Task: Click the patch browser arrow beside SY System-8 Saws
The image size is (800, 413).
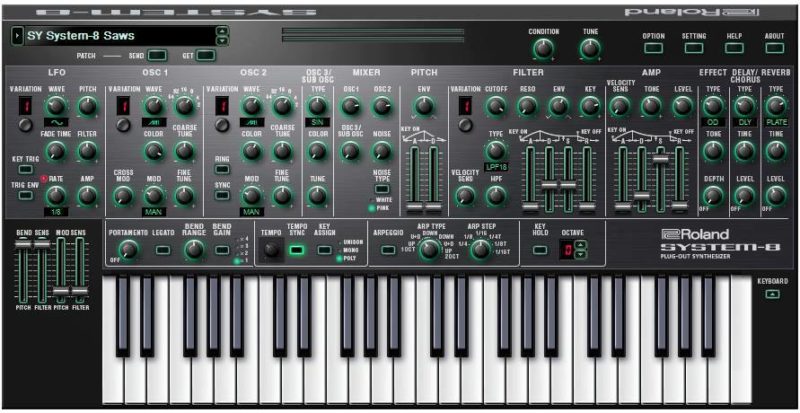Action: [17, 36]
